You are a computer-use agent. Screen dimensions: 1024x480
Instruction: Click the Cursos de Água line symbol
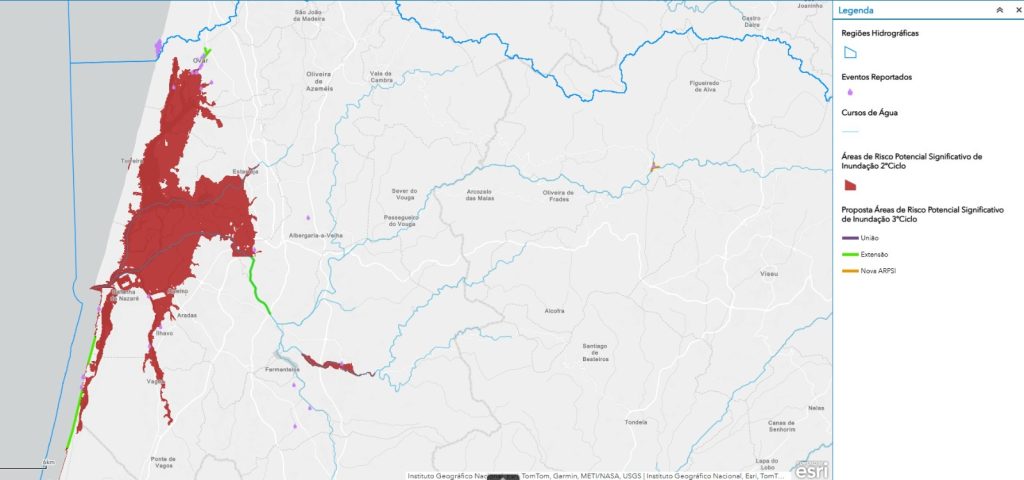coord(850,132)
